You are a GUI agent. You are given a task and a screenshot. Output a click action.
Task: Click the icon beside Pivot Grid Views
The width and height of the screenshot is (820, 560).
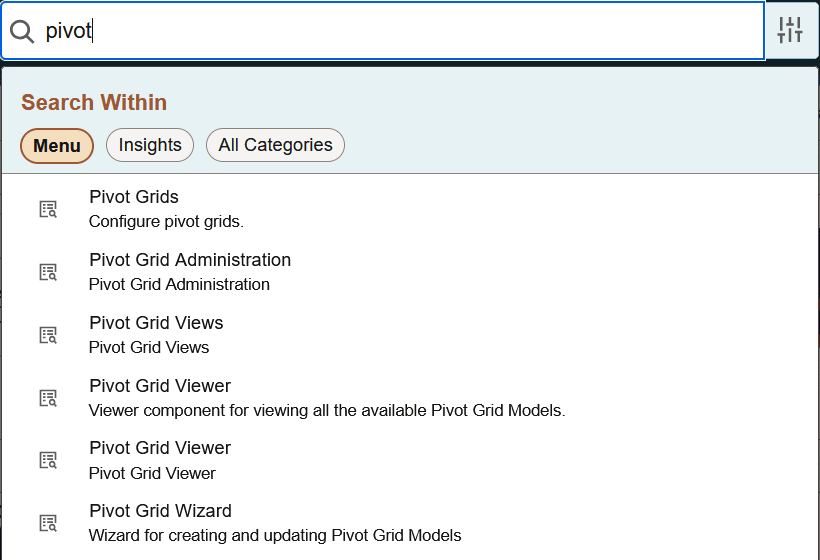click(48, 335)
